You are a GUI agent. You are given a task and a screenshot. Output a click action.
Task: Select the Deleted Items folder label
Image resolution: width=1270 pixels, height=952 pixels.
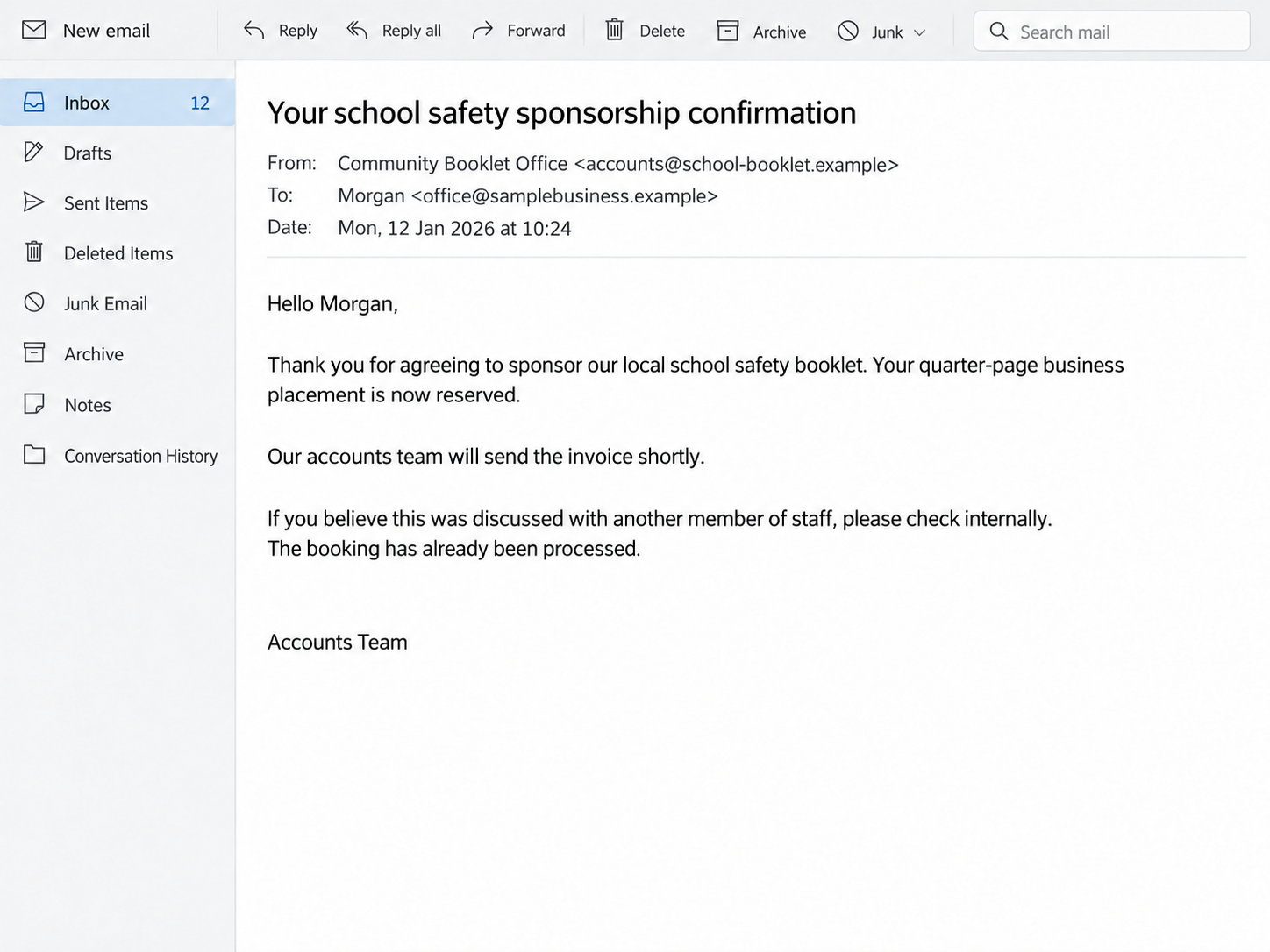(x=118, y=254)
